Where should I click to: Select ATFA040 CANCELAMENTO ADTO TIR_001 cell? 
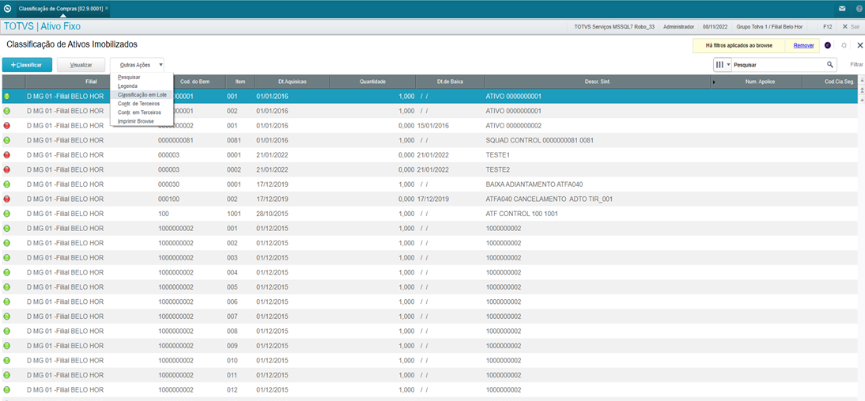[549, 199]
